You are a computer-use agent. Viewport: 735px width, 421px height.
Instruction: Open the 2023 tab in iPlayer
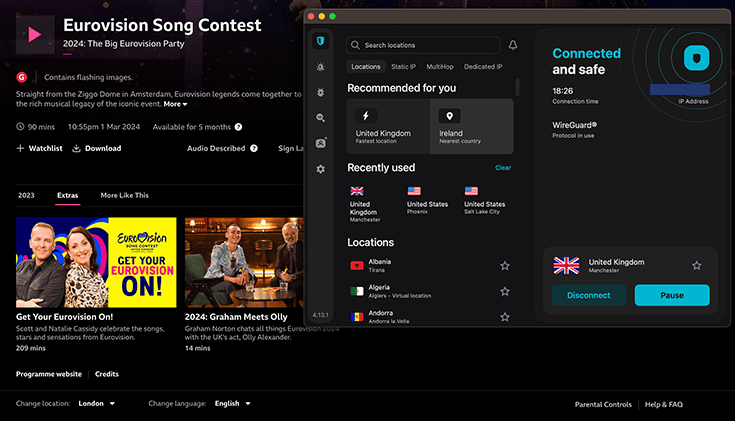pos(26,195)
